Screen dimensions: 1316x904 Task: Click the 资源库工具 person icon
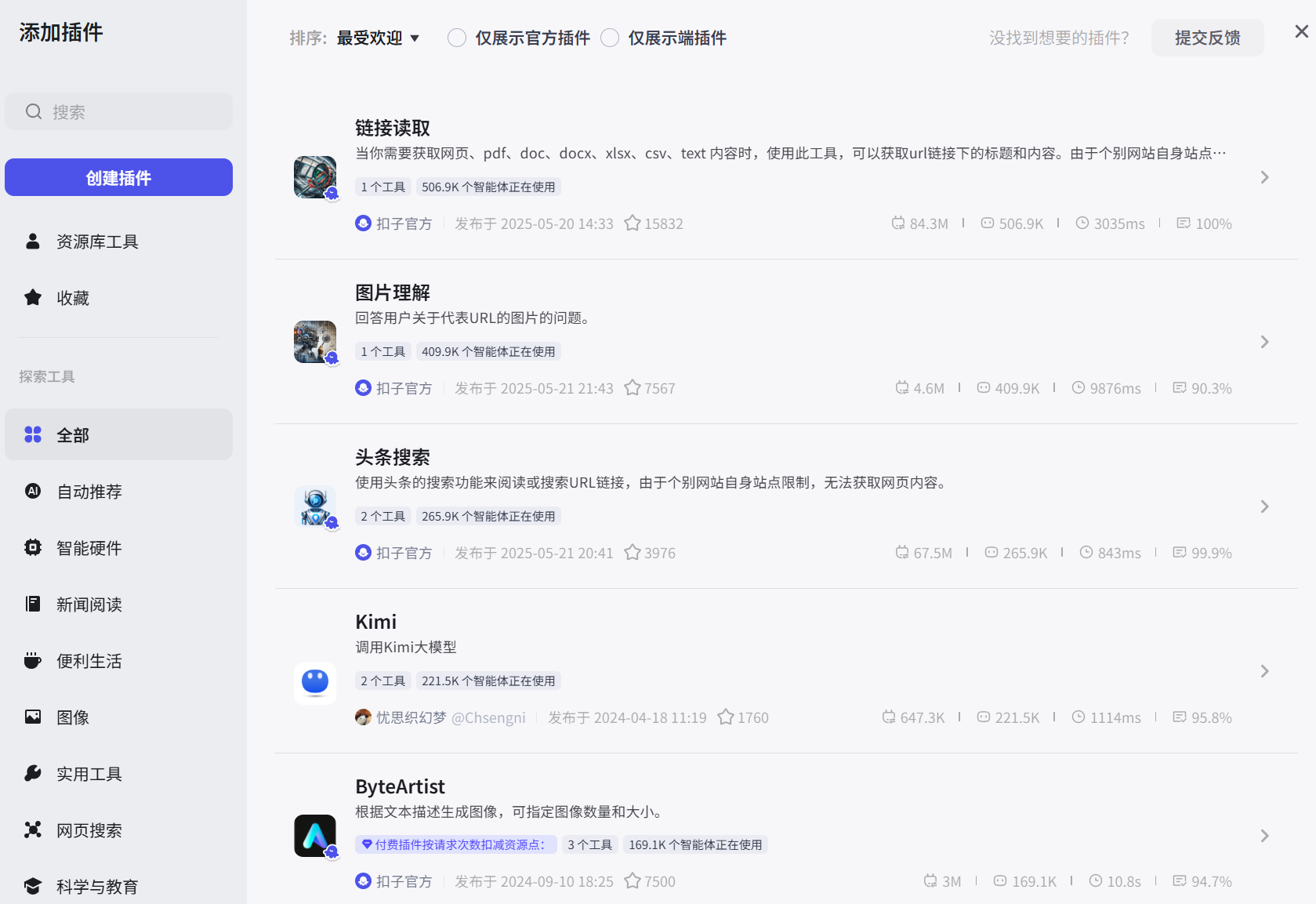(x=33, y=241)
